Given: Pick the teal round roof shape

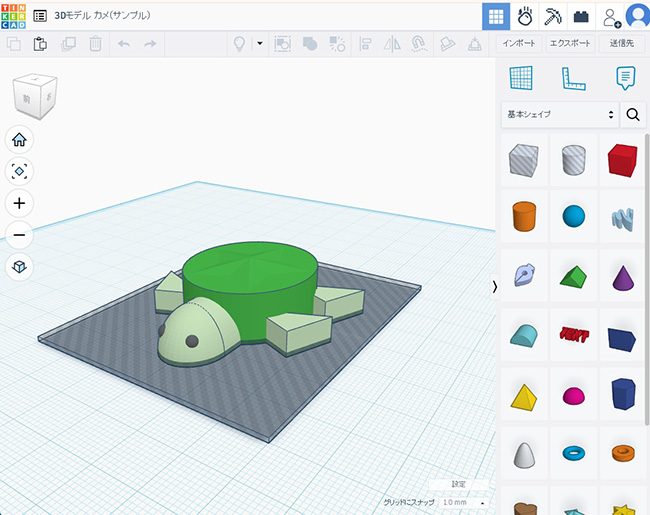Looking at the screenshot, I should [524, 335].
